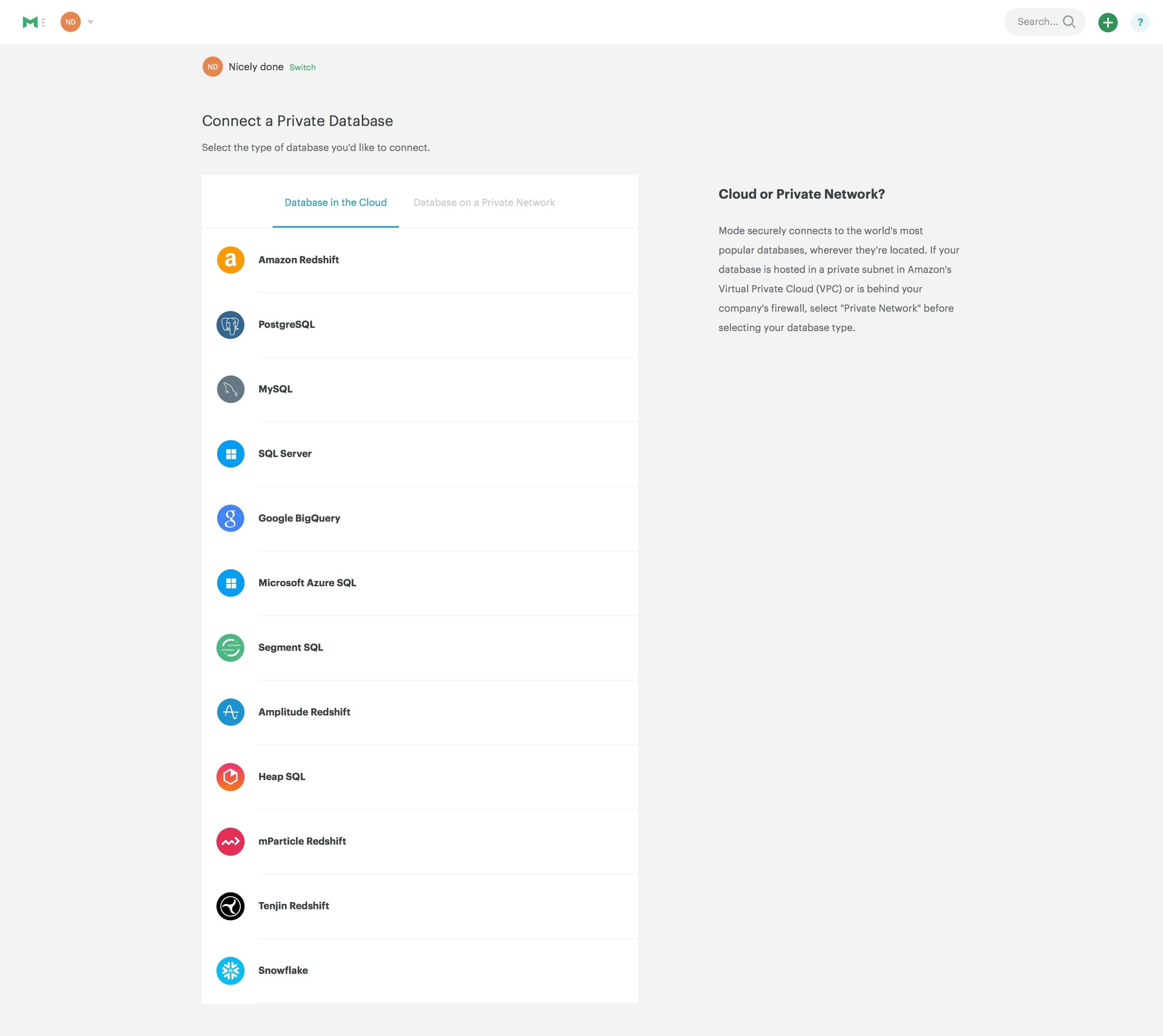Choose the Amazon Redshift label
The image size is (1163, 1036).
(299, 260)
